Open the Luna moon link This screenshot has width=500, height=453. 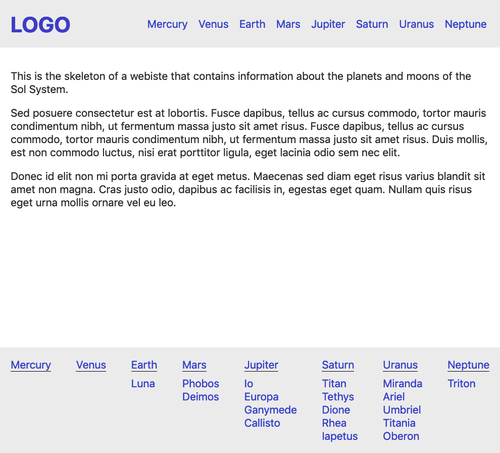pos(143,384)
